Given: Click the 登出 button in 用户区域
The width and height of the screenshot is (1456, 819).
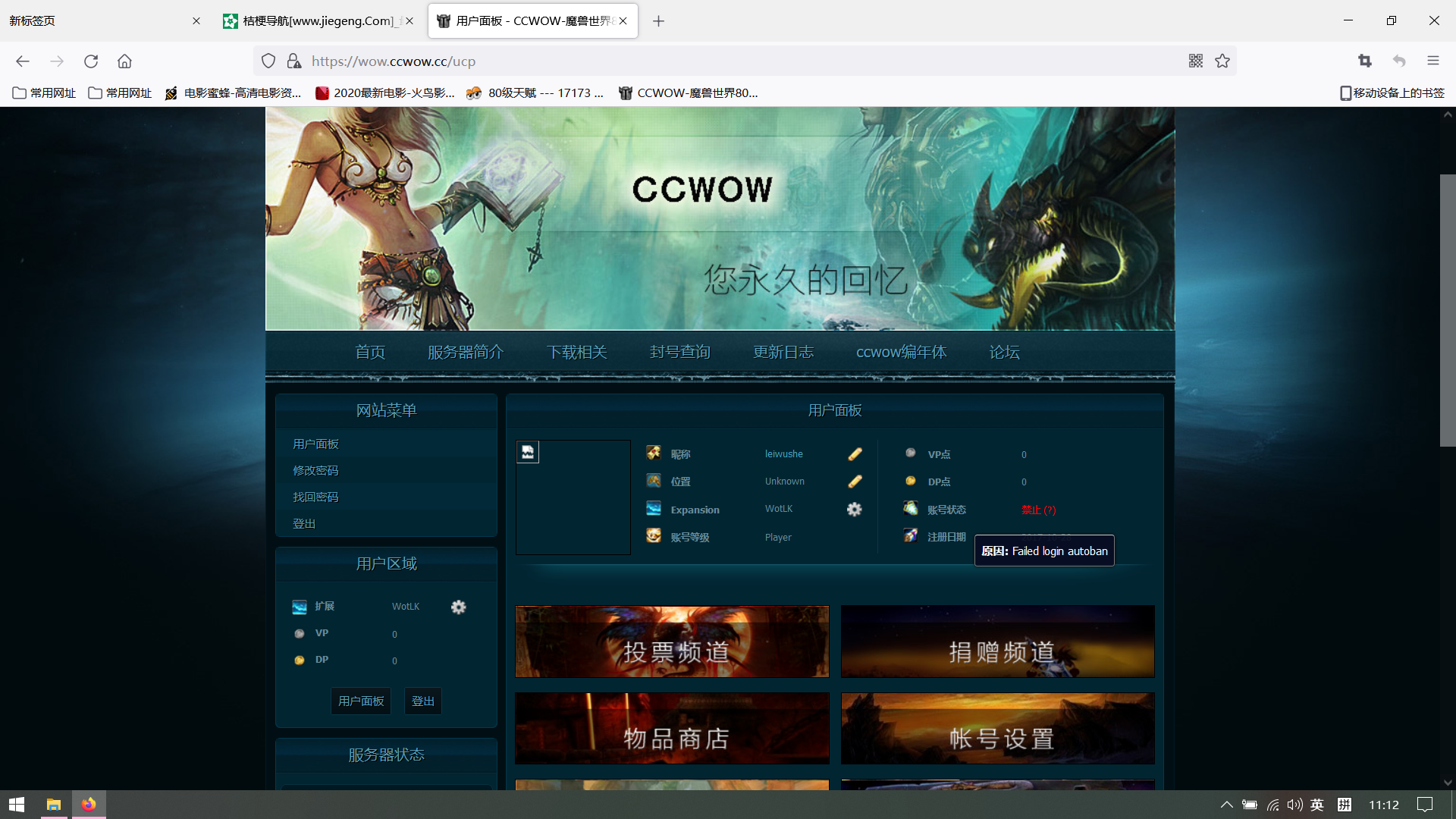Looking at the screenshot, I should [x=422, y=701].
